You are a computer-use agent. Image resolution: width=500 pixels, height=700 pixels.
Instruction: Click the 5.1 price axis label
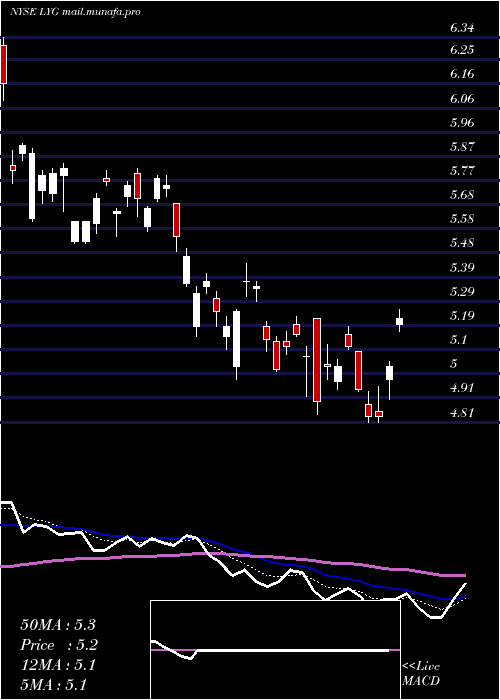pyautogui.click(x=458, y=340)
